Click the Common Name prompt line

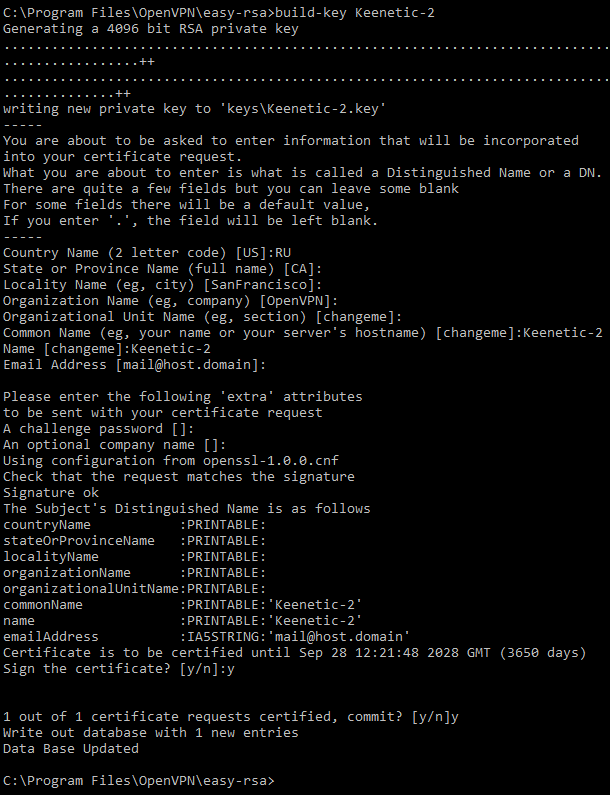tap(302, 332)
